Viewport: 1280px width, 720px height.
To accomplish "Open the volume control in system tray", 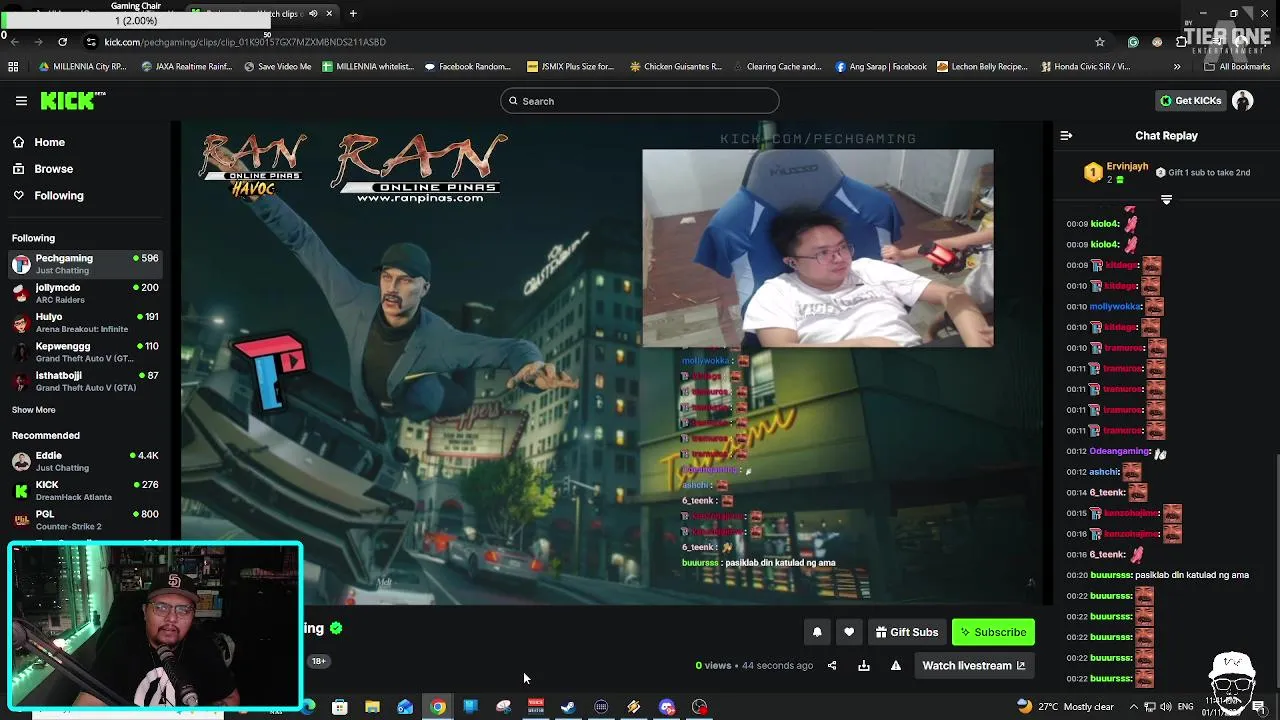I will (1166, 707).
